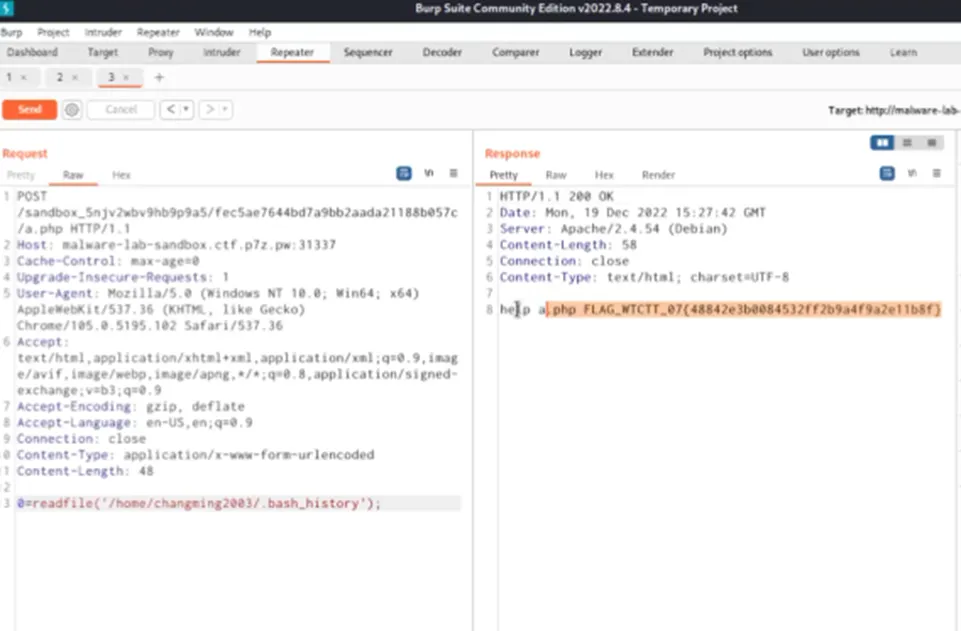Select combined tabbed layout view
Screen dimensions: 961x631
pyautogui.click(x=932, y=143)
